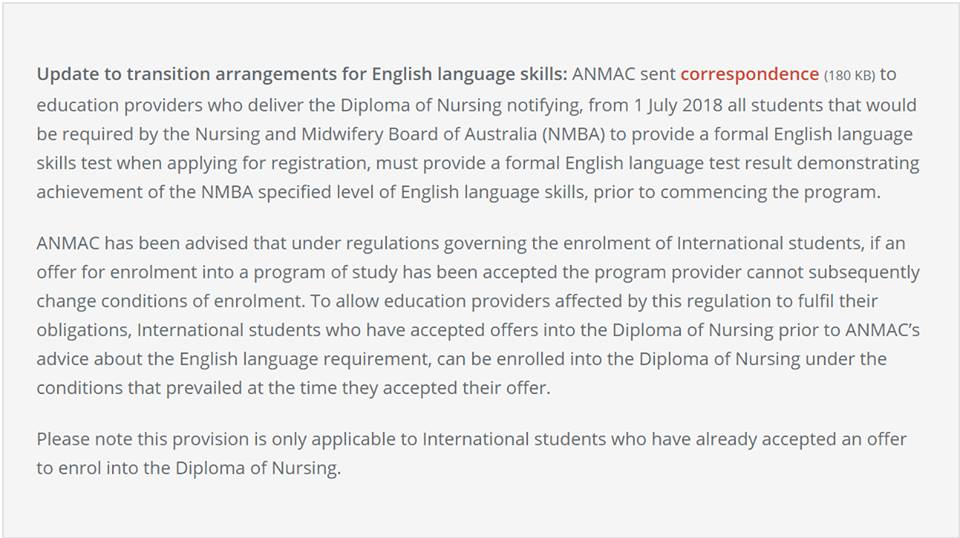Click 'advice about the English language requirement'

click(233, 359)
